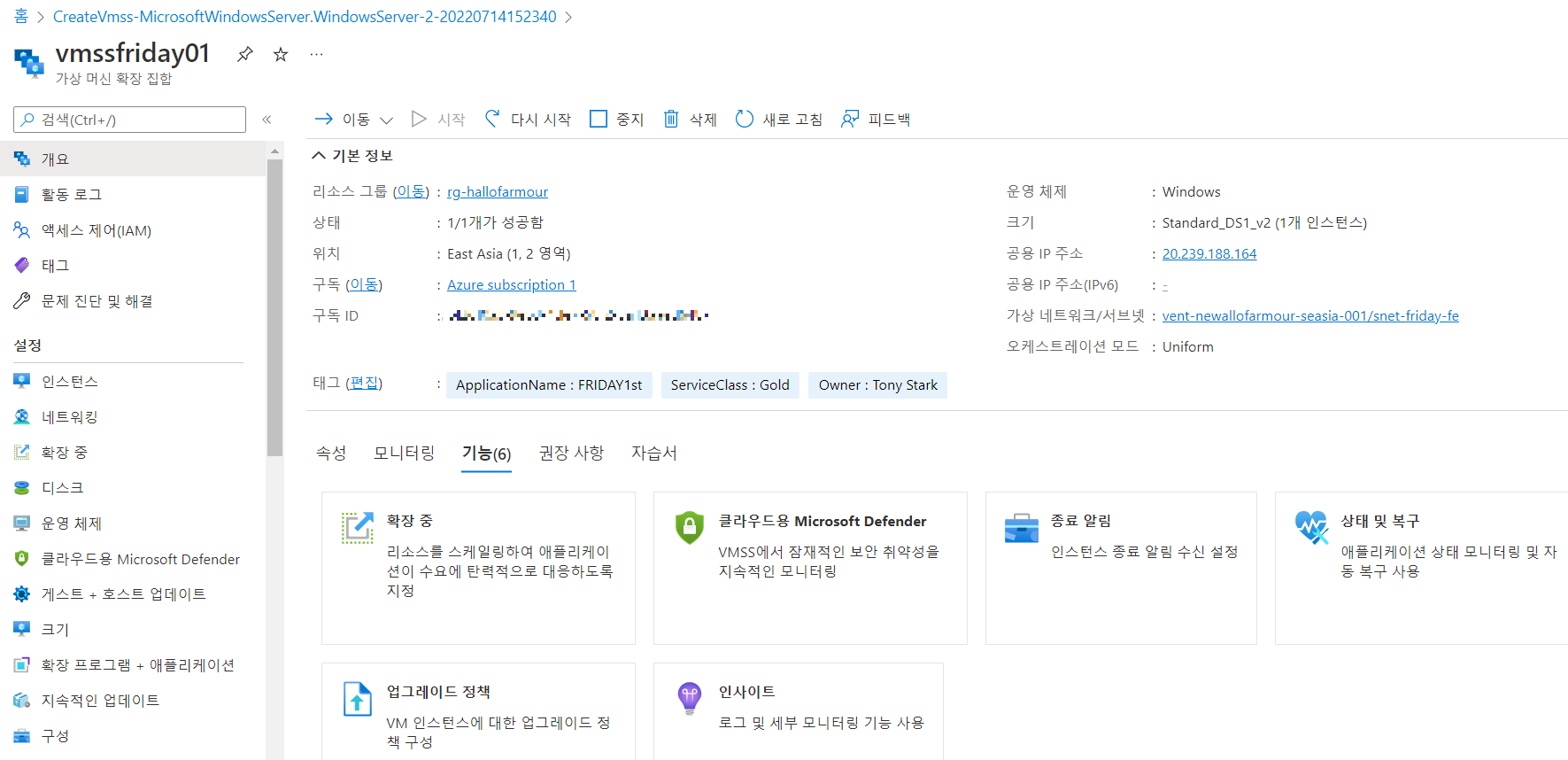The width and height of the screenshot is (1568, 760).
Task: Open the 상태 및 복구 feature card
Action: coord(1421,568)
